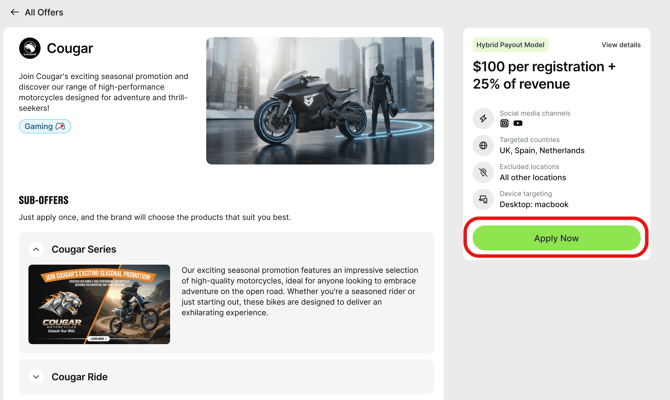Click the Cougar brand logo
Viewport: 670px width, 400px height.
(x=30, y=48)
